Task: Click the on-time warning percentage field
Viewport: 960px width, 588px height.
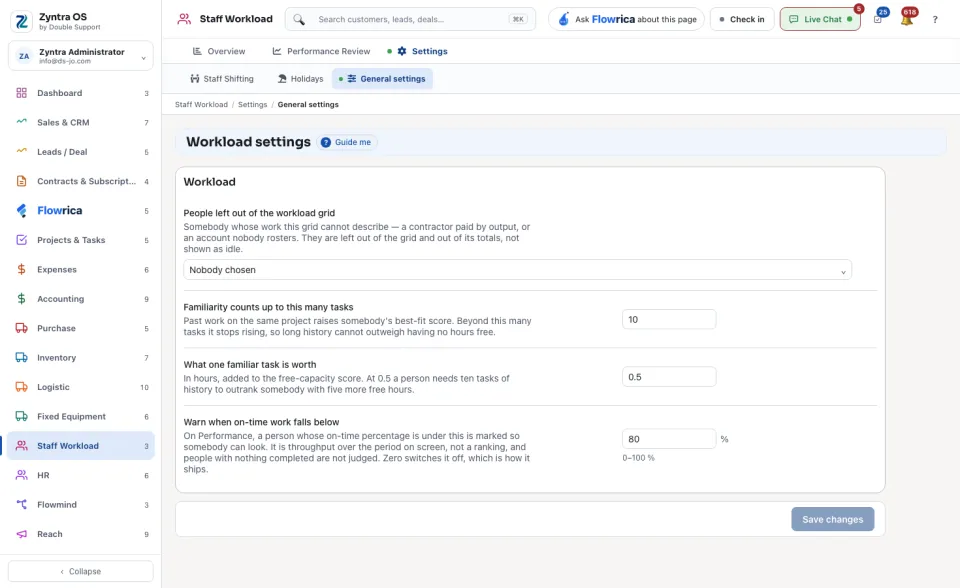Action: tap(669, 439)
